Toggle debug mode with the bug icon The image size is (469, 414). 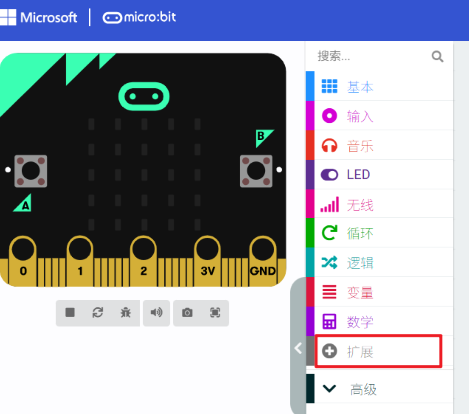point(126,313)
